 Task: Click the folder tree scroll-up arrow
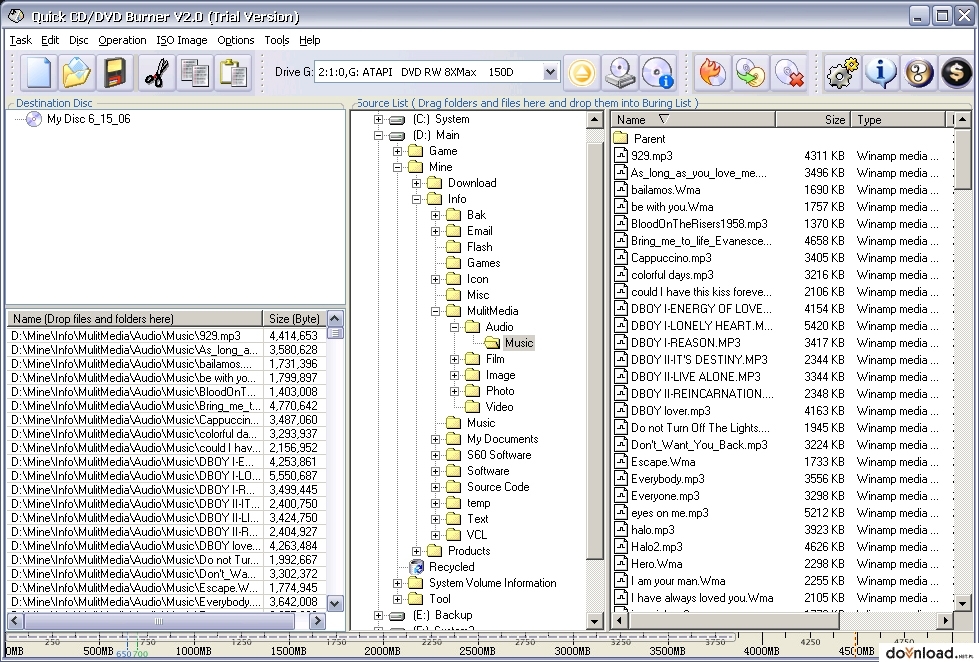[x=594, y=119]
